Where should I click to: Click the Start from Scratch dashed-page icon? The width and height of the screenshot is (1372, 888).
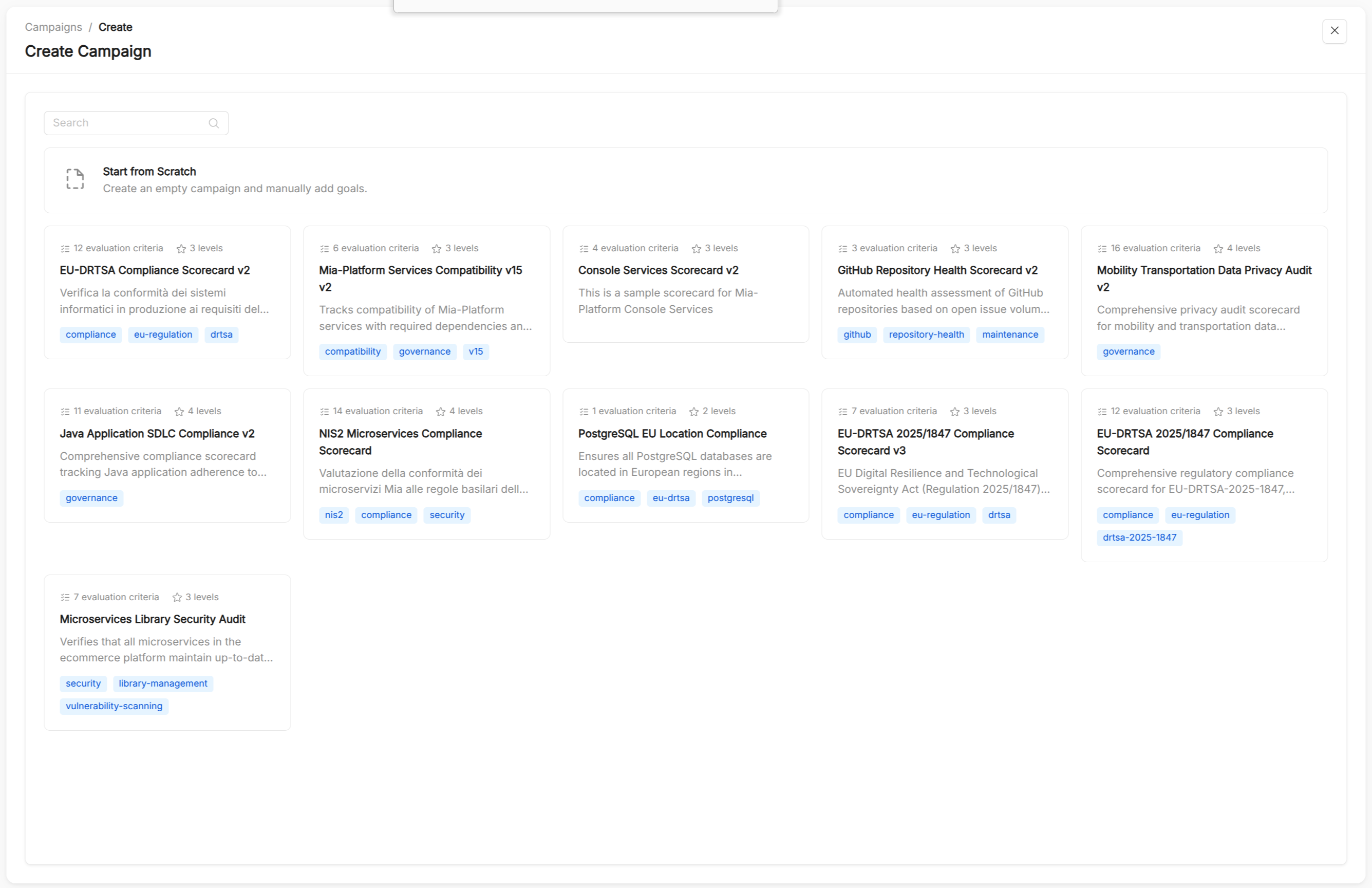click(75, 179)
